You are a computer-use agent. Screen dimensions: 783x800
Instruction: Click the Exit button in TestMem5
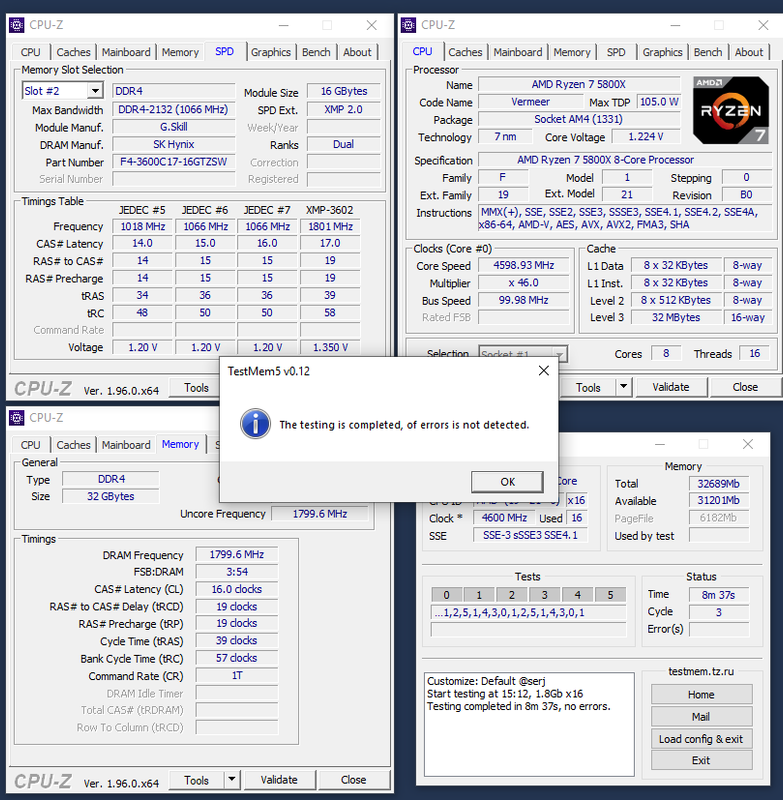click(701, 760)
